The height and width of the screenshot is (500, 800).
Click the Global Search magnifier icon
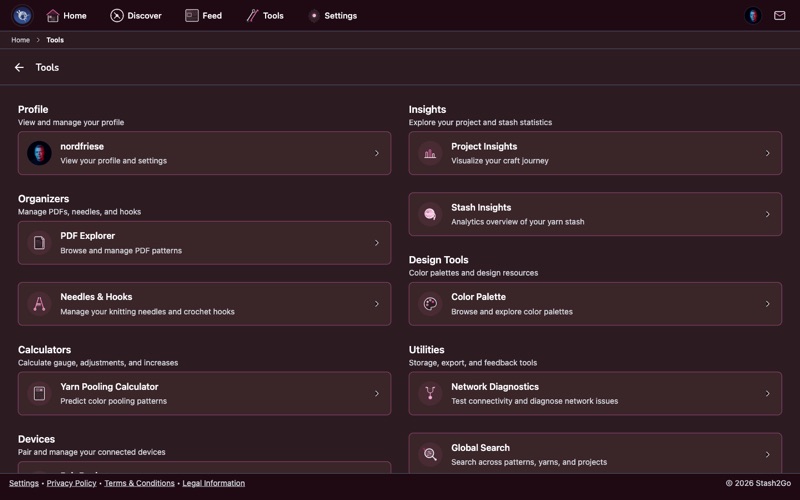point(430,455)
